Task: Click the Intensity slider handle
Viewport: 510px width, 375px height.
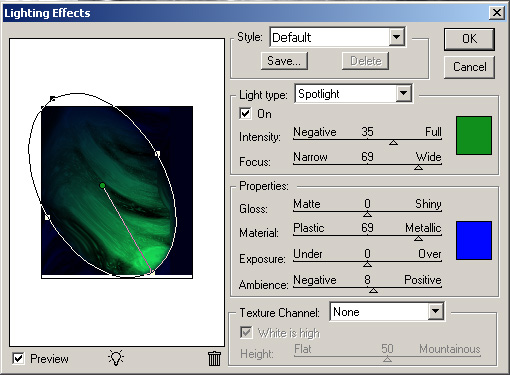Action: coord(393,143)
